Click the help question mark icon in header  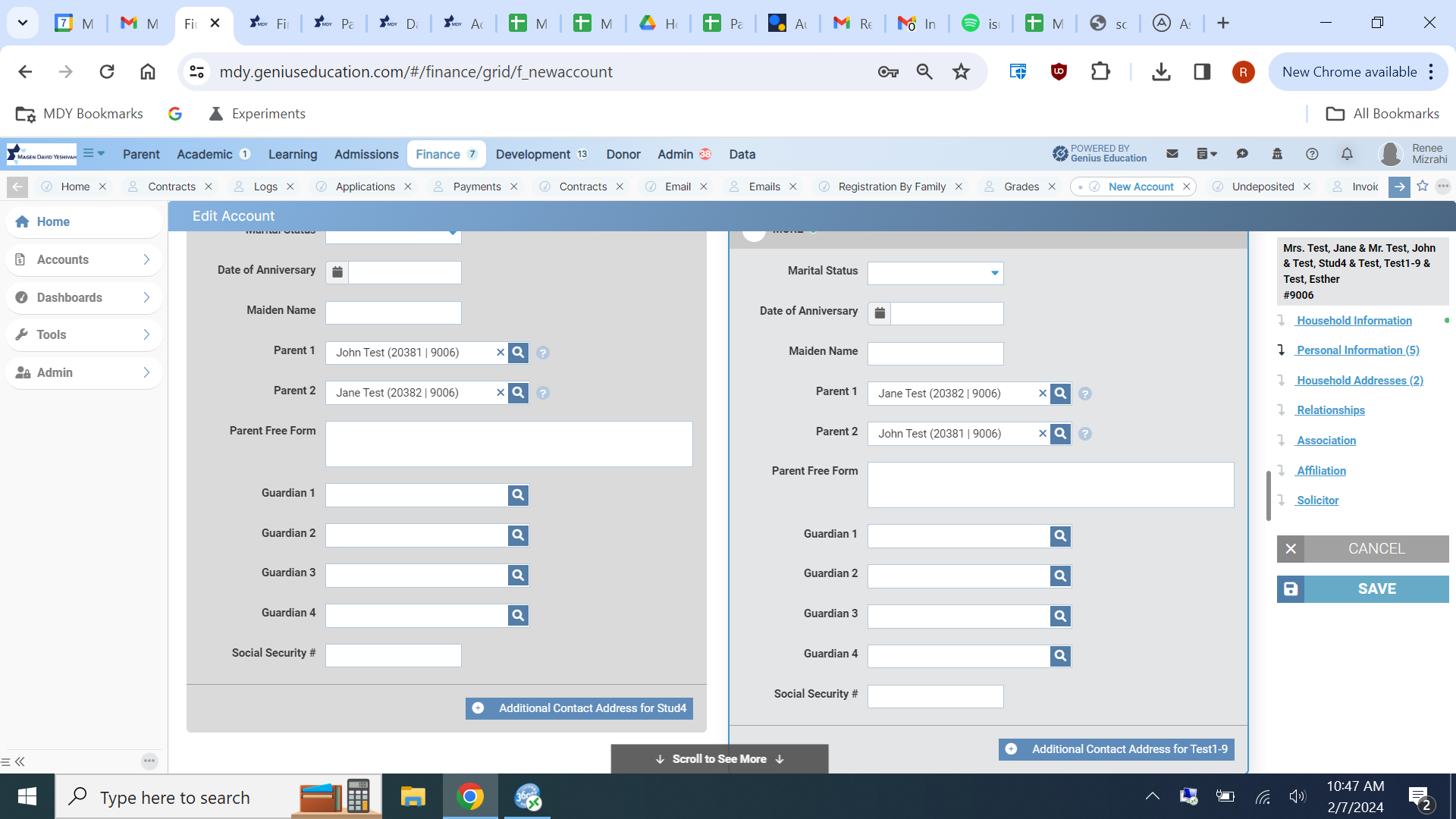pos(1312,154)
